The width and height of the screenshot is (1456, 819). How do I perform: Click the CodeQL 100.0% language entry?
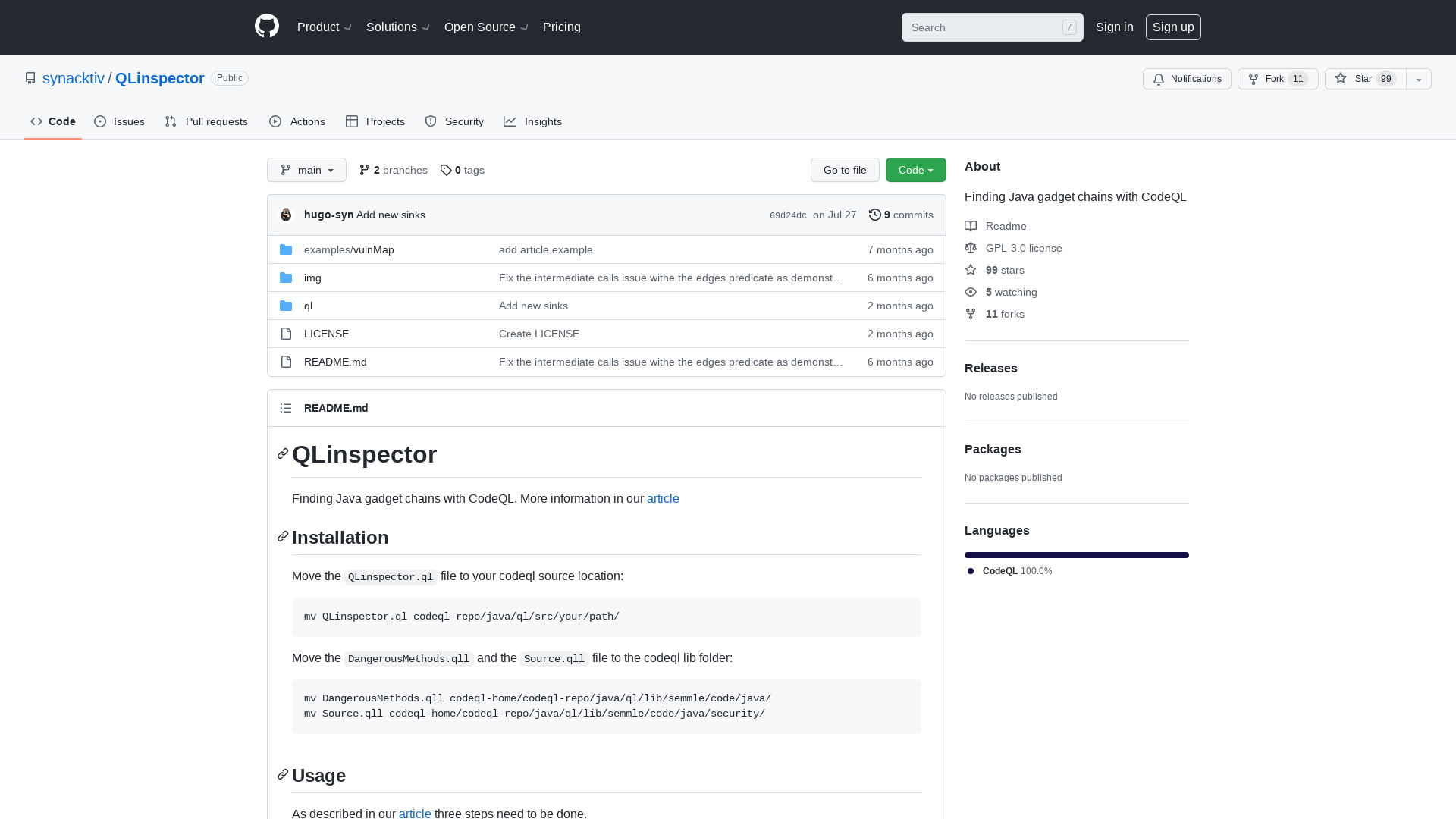tap(1009, 571)
